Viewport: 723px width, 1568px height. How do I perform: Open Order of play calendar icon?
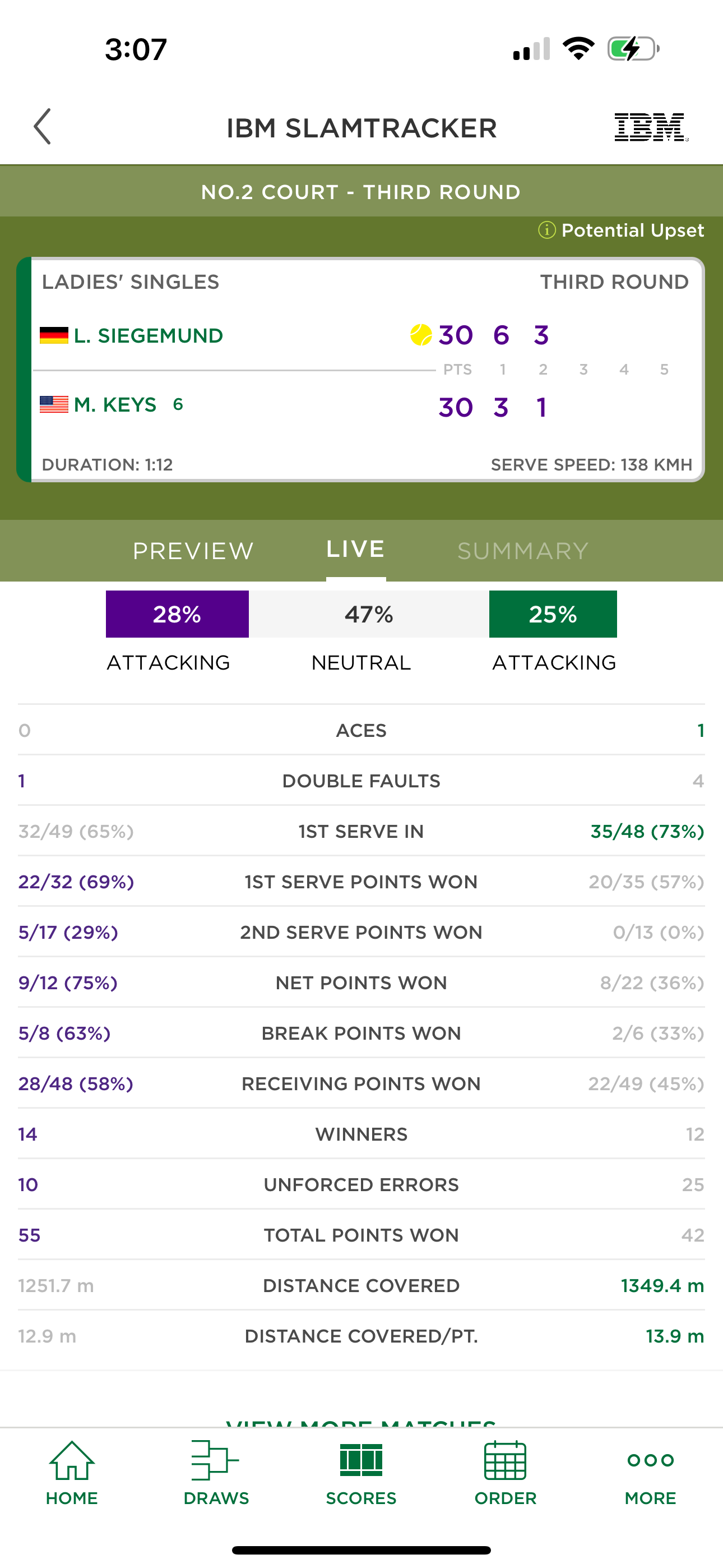pyautogui.click(x=505, y=1460)
